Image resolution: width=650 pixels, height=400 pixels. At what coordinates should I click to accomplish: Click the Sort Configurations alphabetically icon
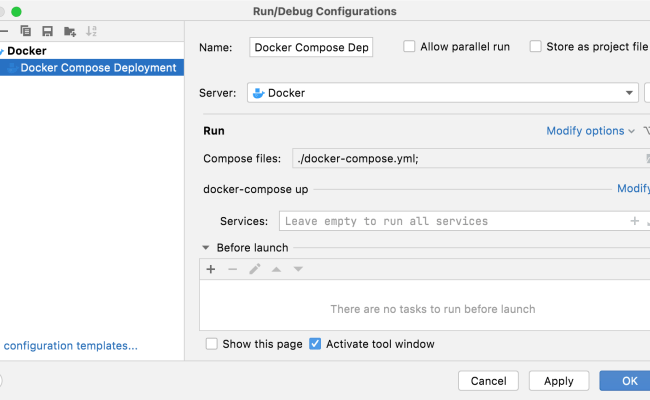pos(92,31)
